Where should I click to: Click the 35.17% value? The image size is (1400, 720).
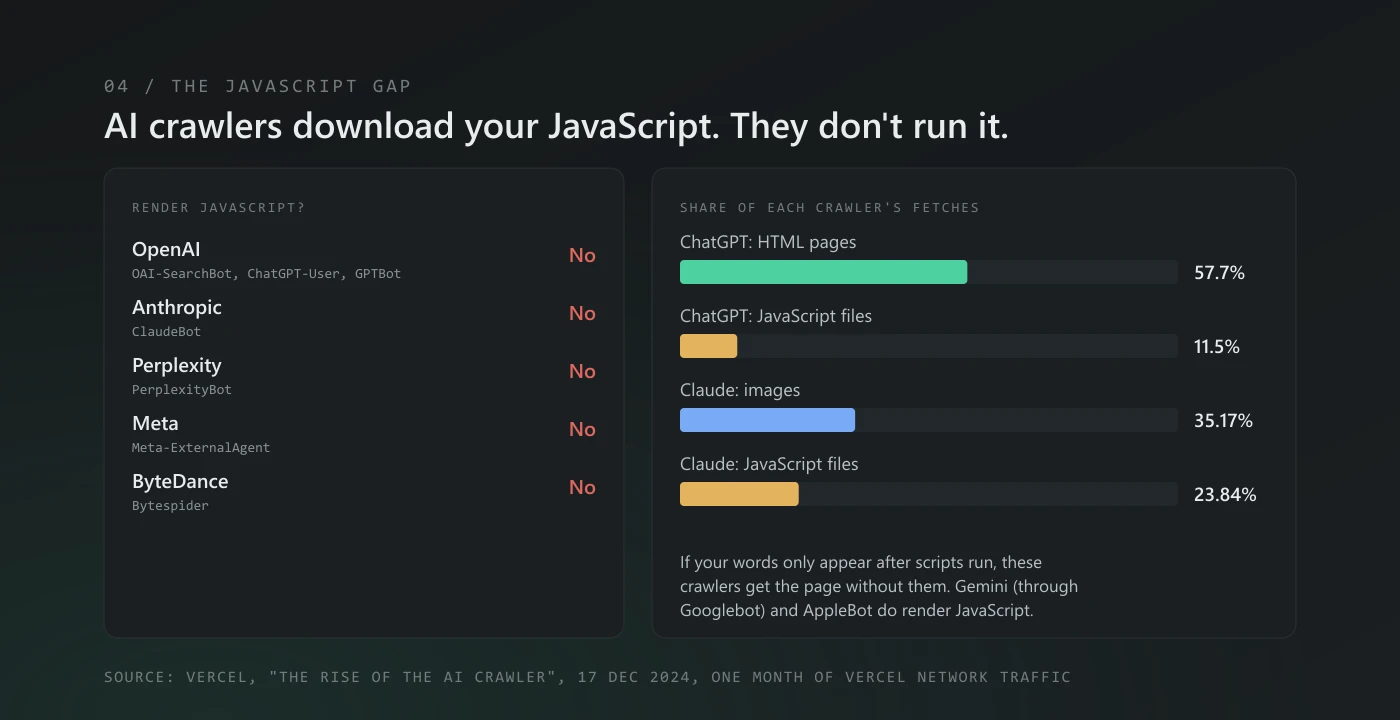coord(1223,421)
